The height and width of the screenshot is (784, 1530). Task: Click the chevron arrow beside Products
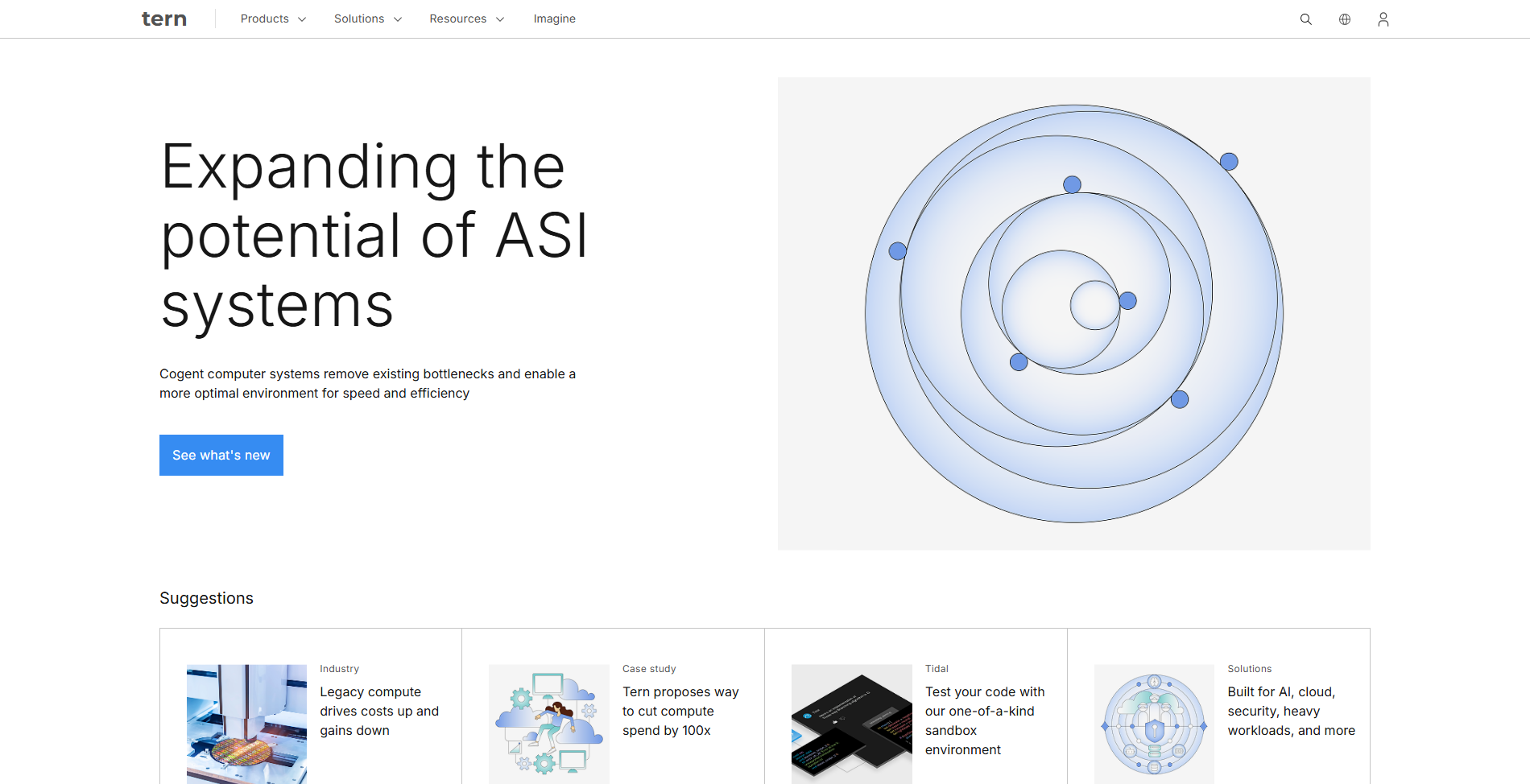tap(302, 19)
